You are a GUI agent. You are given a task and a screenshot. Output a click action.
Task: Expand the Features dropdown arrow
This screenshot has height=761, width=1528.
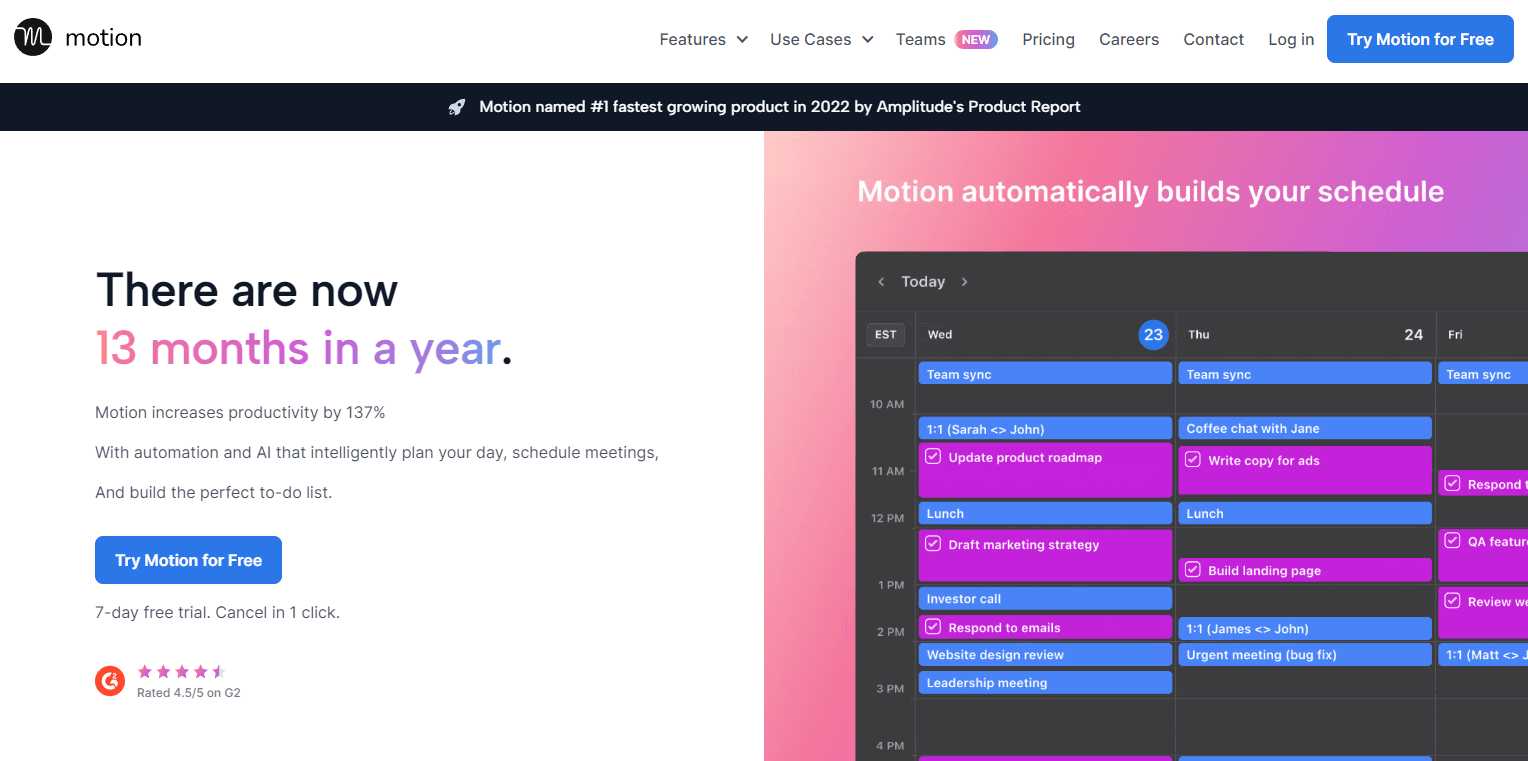click(x=742, y=40)
